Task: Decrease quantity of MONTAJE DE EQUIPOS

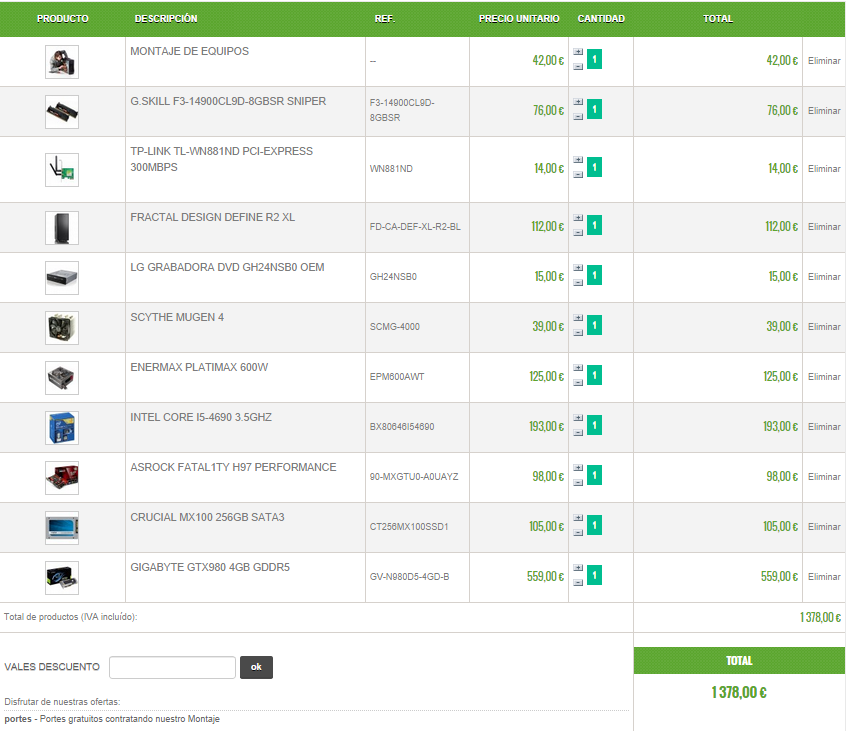Action: click(578, 66)
